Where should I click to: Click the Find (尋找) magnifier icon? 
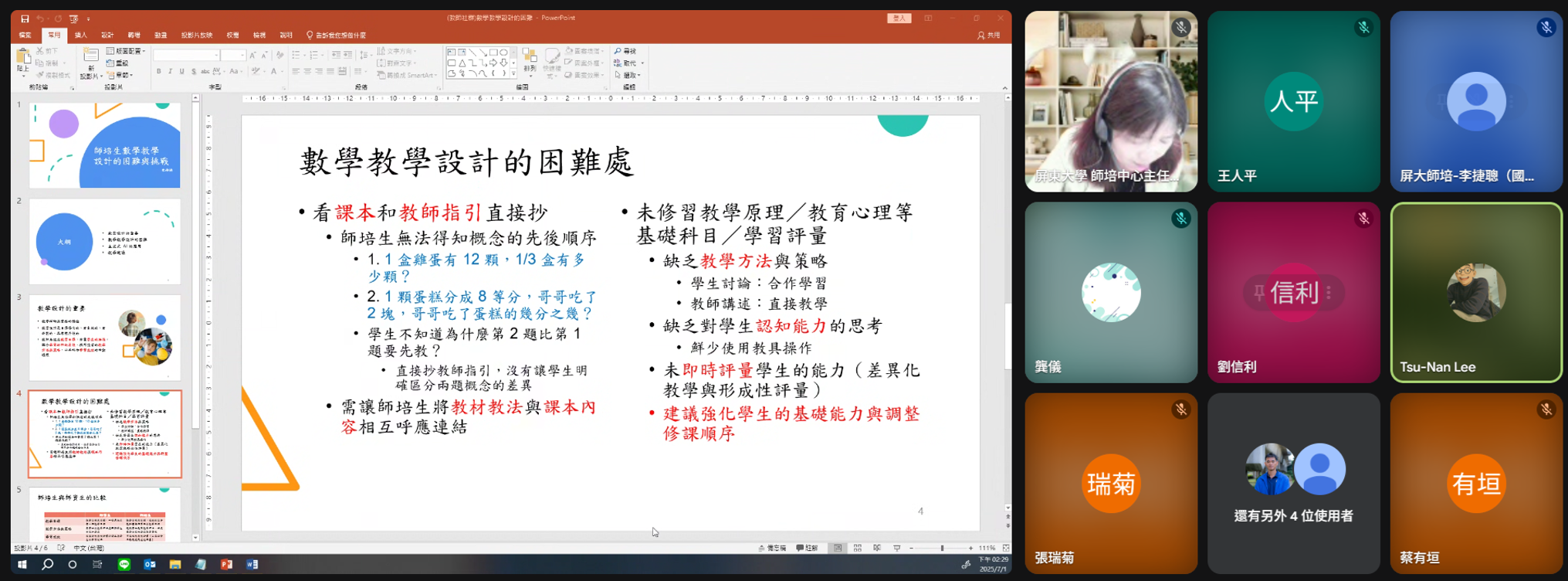pyautogui.click(x=618, y=51)
